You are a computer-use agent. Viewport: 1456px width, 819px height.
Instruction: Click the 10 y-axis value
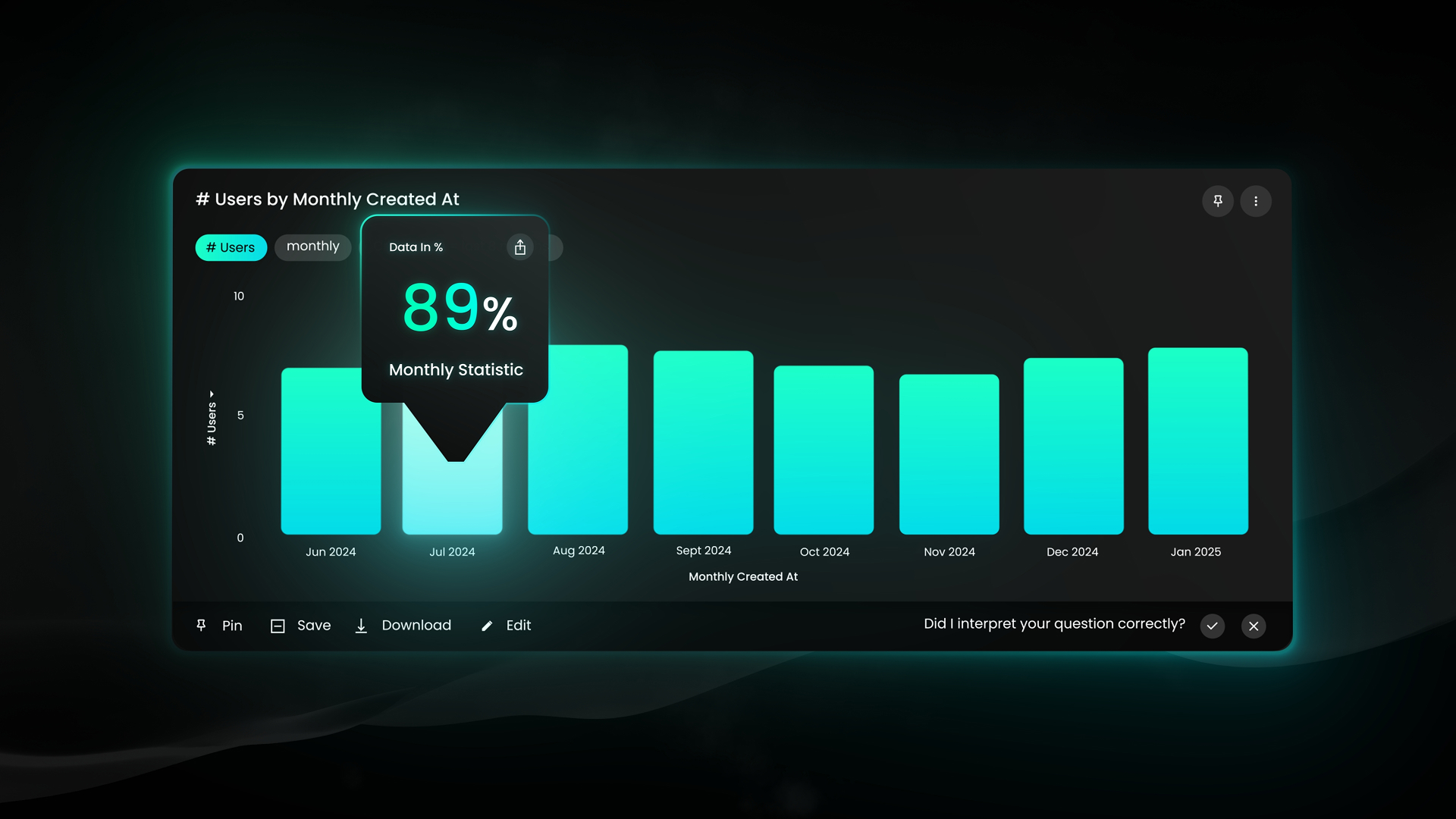(239, 297)
